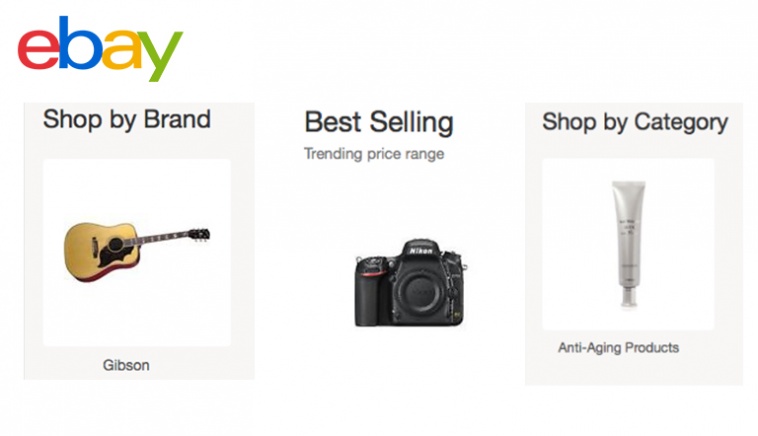Click the eBay logo
The width and height of the screenshot is (758, 436).
[100, 48]
